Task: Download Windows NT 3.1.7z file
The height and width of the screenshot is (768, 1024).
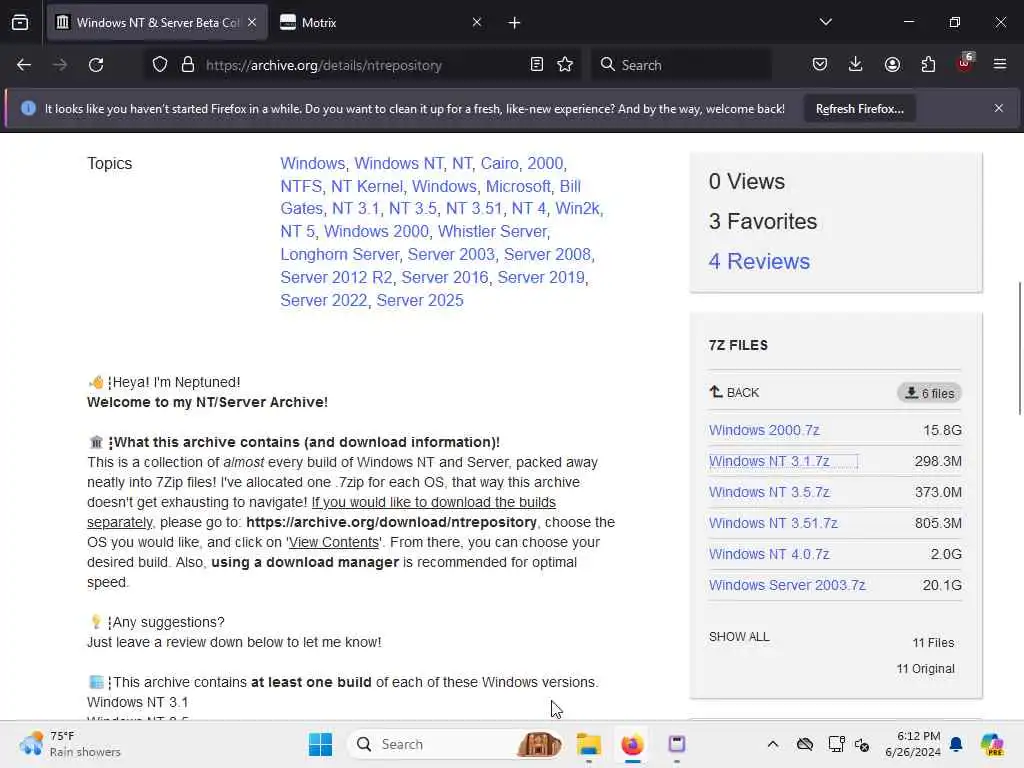Action: [769, 461]
